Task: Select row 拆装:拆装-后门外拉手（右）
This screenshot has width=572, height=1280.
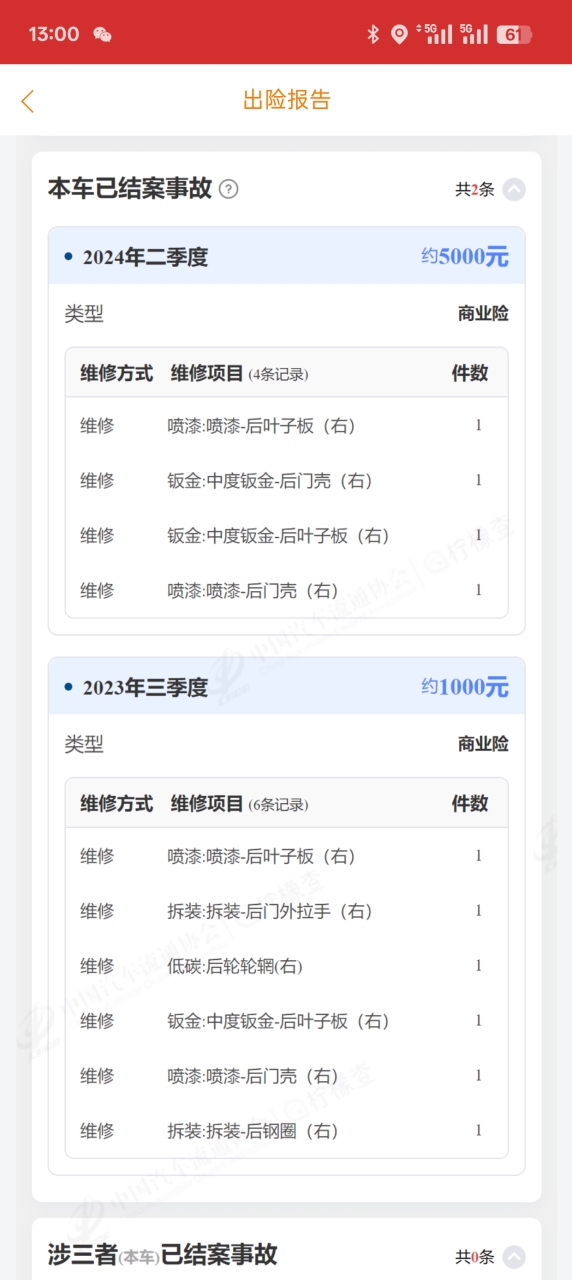Action: tap(286, 911)
